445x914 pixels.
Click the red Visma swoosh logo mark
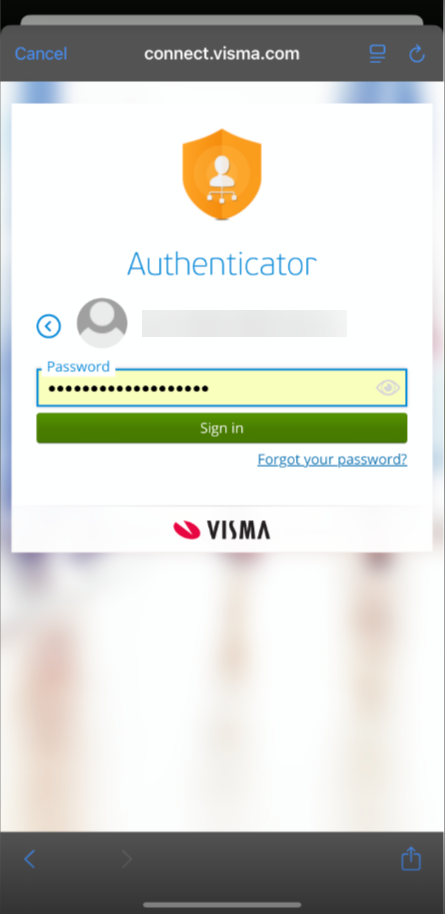point(187,530)
